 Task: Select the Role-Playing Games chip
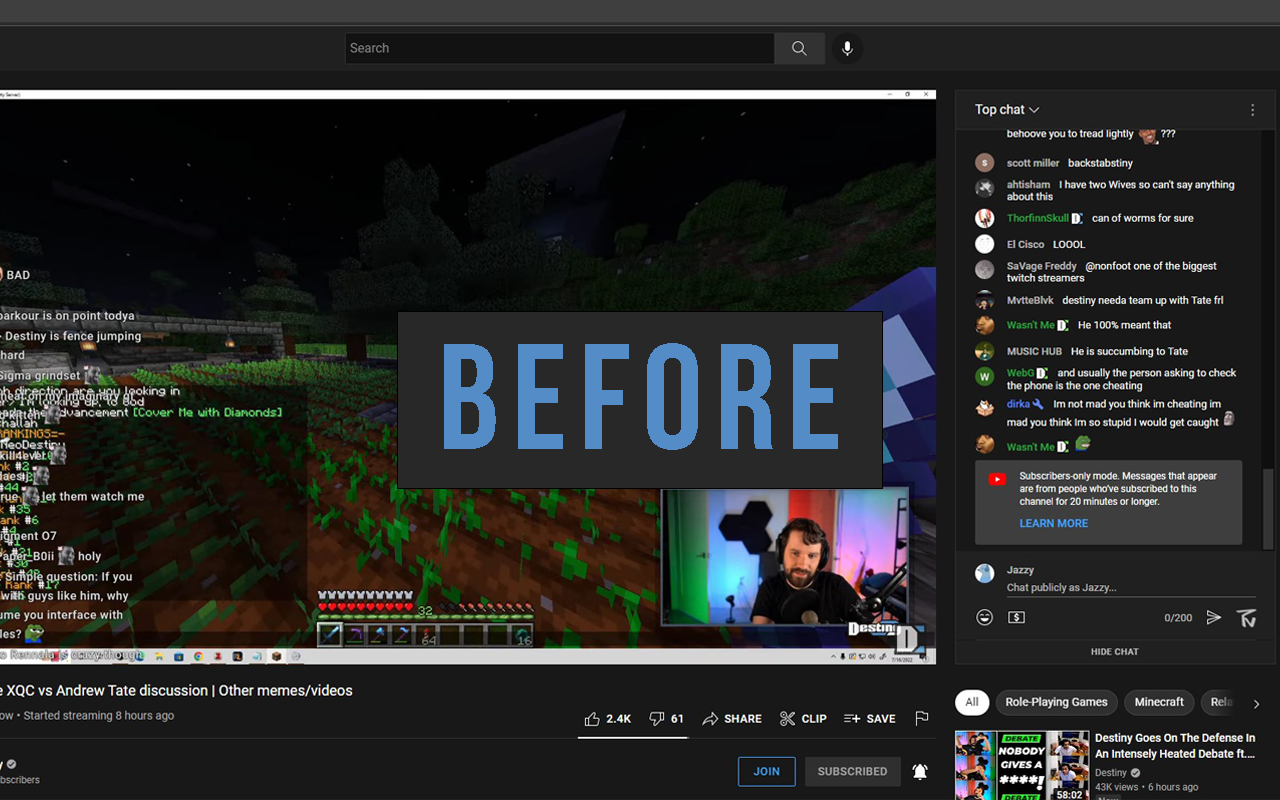[1056, 702]
